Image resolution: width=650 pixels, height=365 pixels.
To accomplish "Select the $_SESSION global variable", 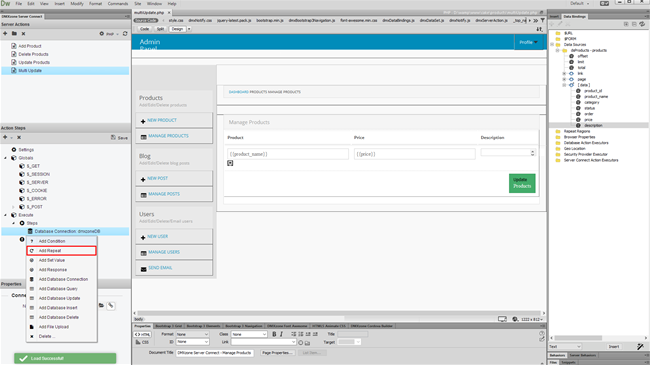I will (38, 174).
